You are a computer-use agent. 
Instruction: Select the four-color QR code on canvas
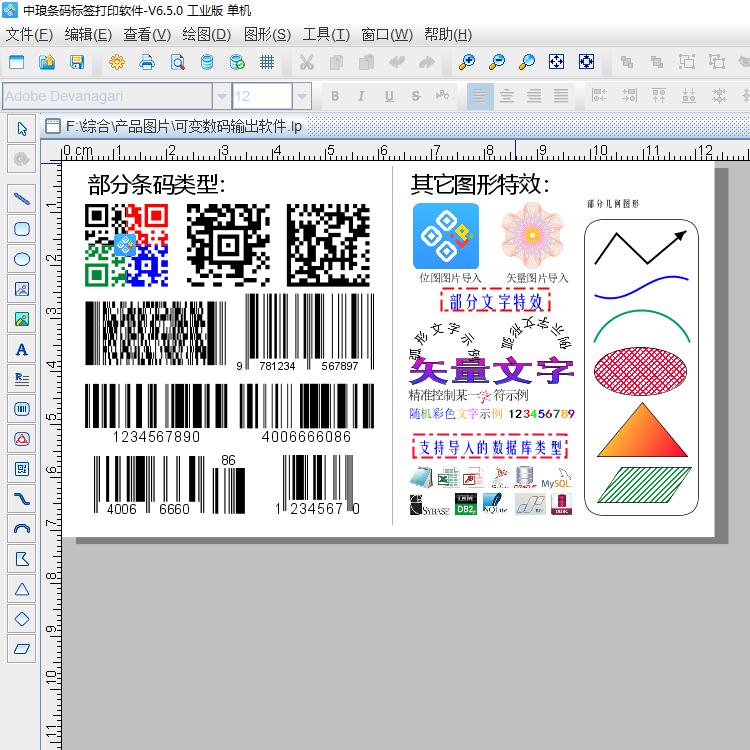tap(126, 245)
